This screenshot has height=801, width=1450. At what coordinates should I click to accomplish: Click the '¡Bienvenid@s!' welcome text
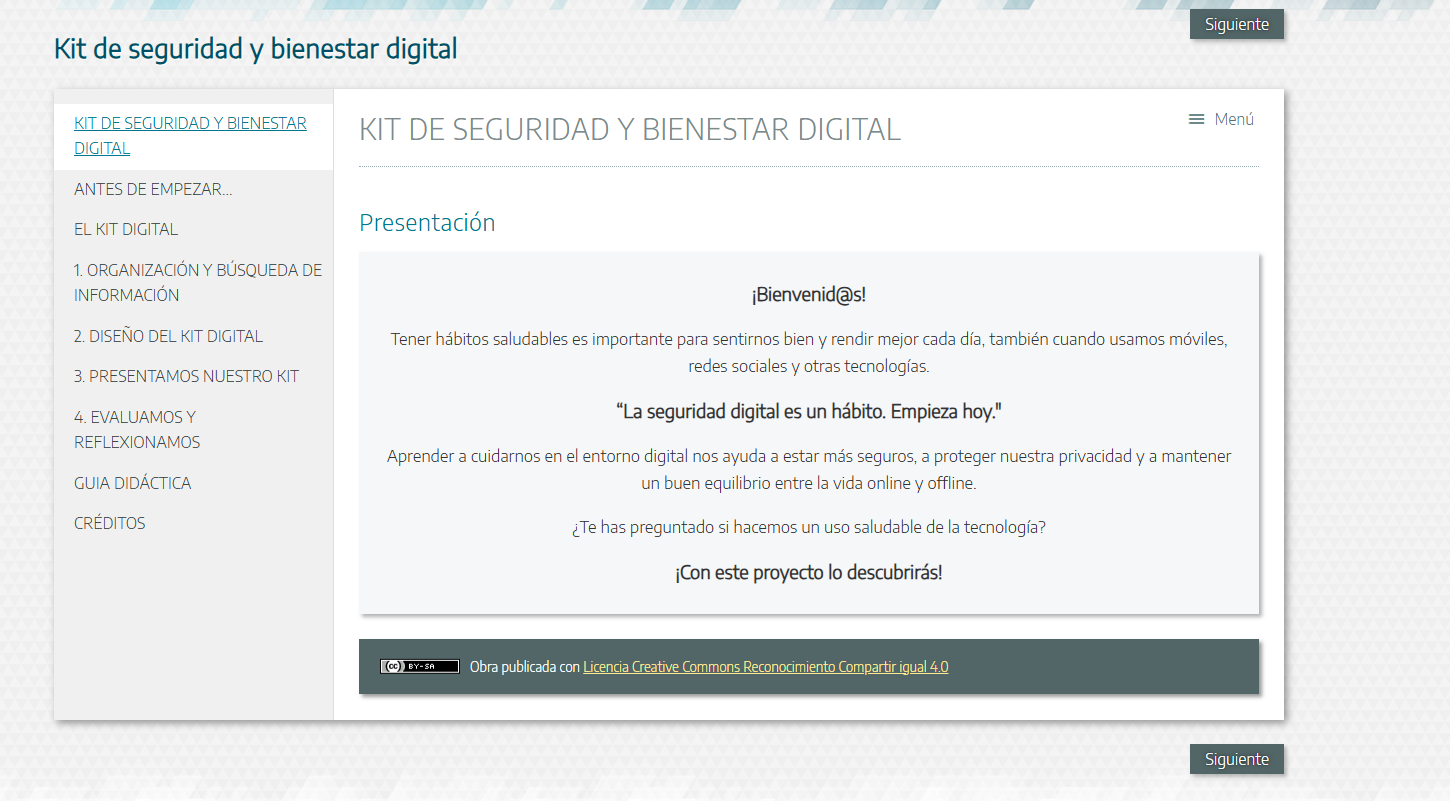tap(808, 295)
